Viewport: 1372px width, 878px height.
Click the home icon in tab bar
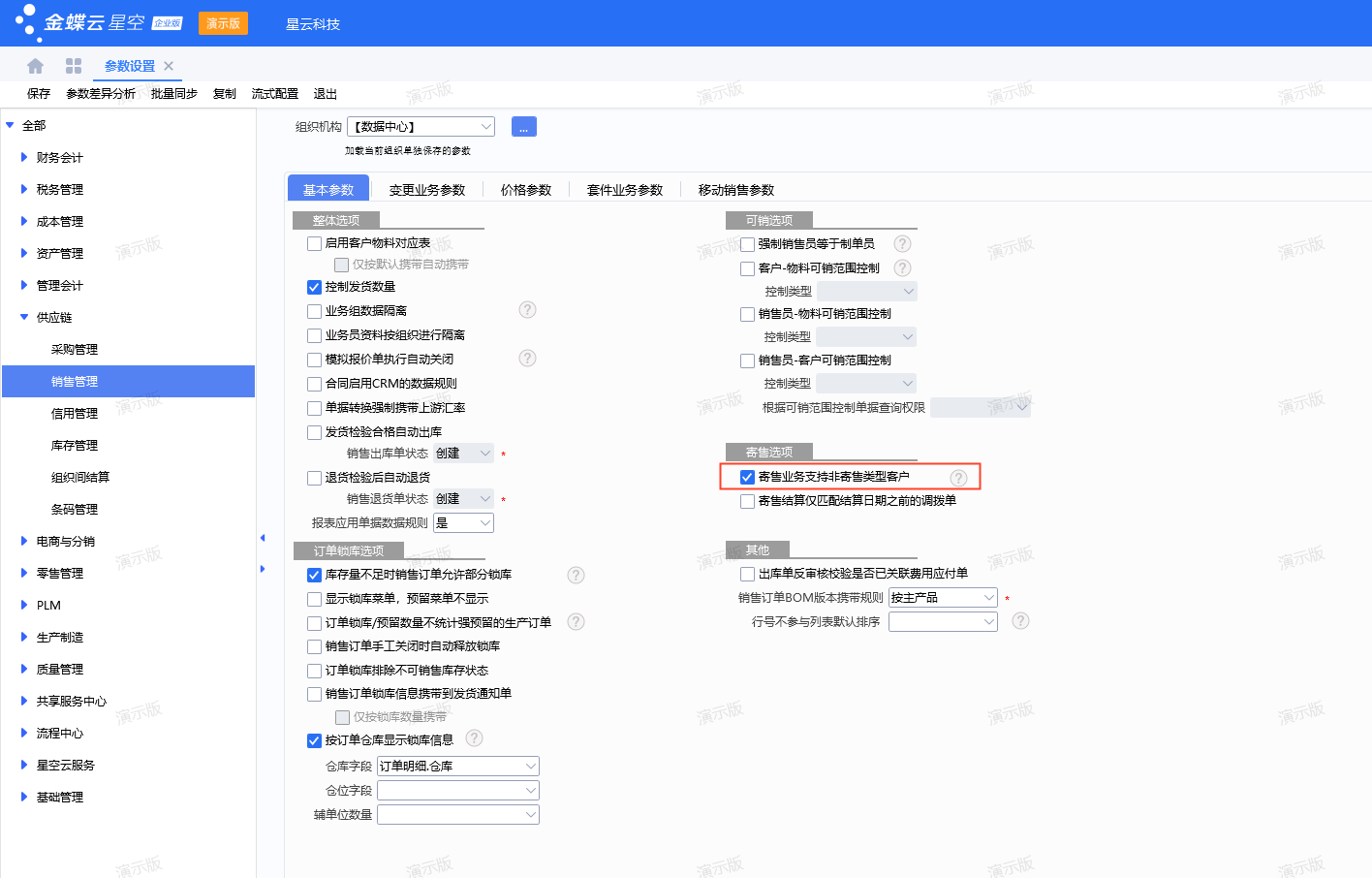36,66
